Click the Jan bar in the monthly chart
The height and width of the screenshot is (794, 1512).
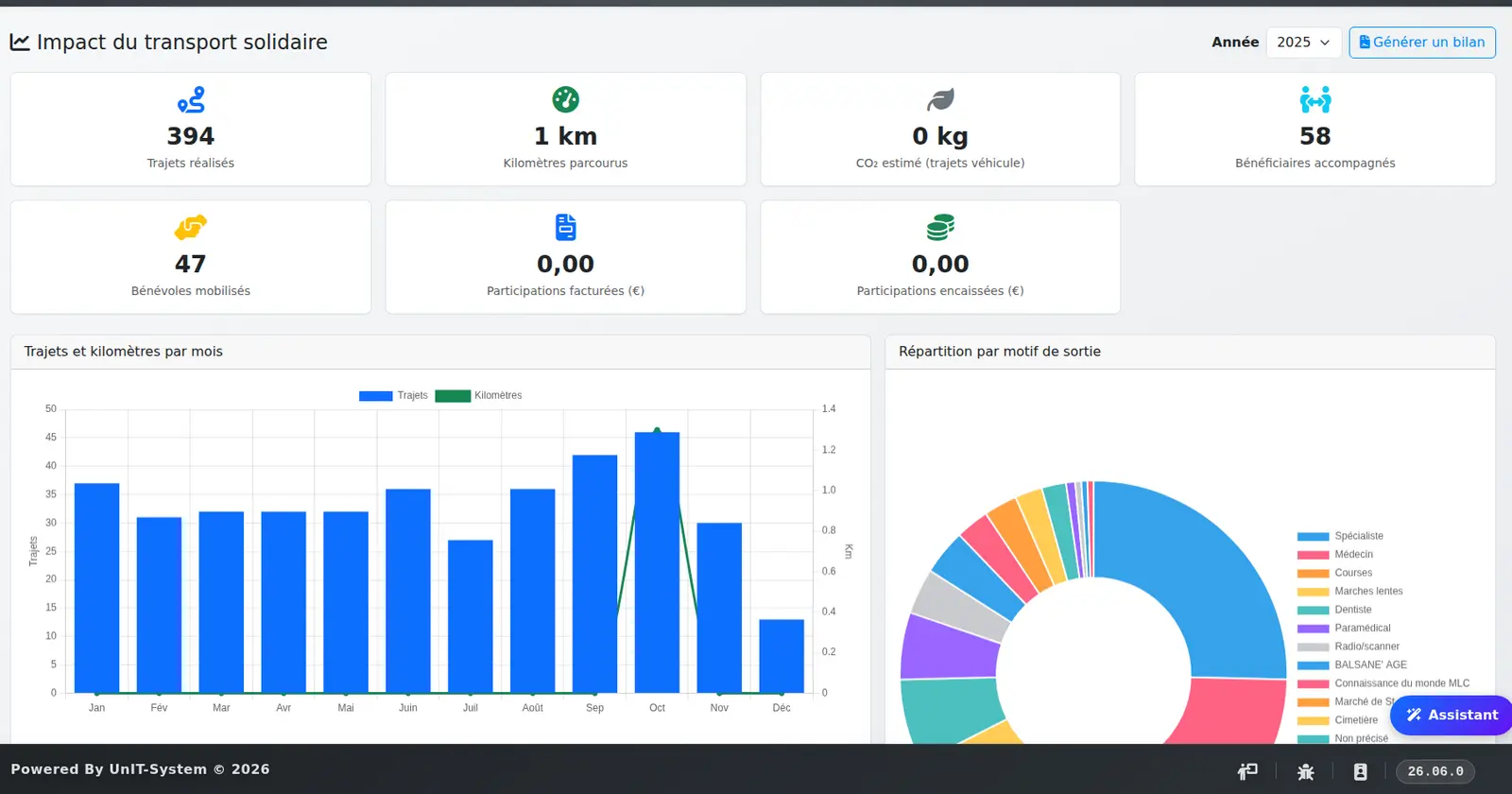pyautogui.click(x=96, y=588)
